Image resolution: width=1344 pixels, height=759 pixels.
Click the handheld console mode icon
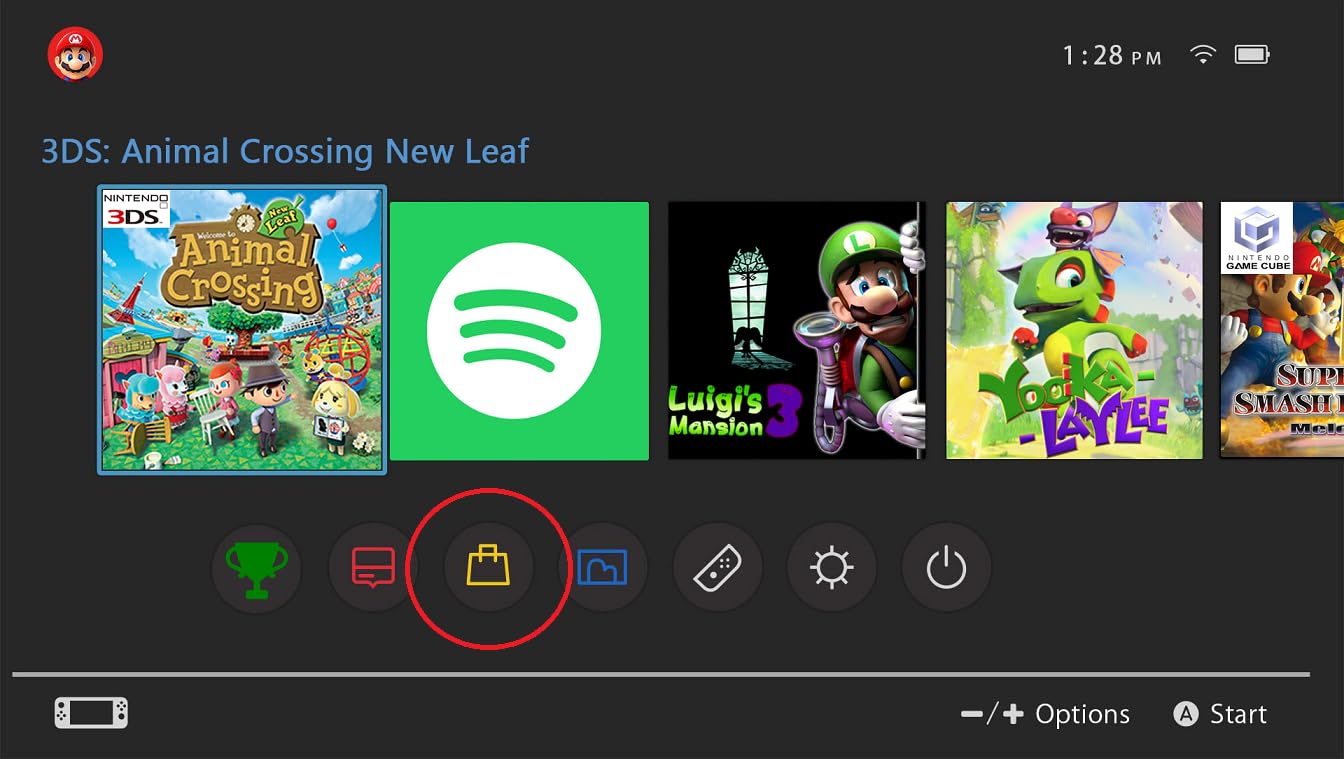91,713
